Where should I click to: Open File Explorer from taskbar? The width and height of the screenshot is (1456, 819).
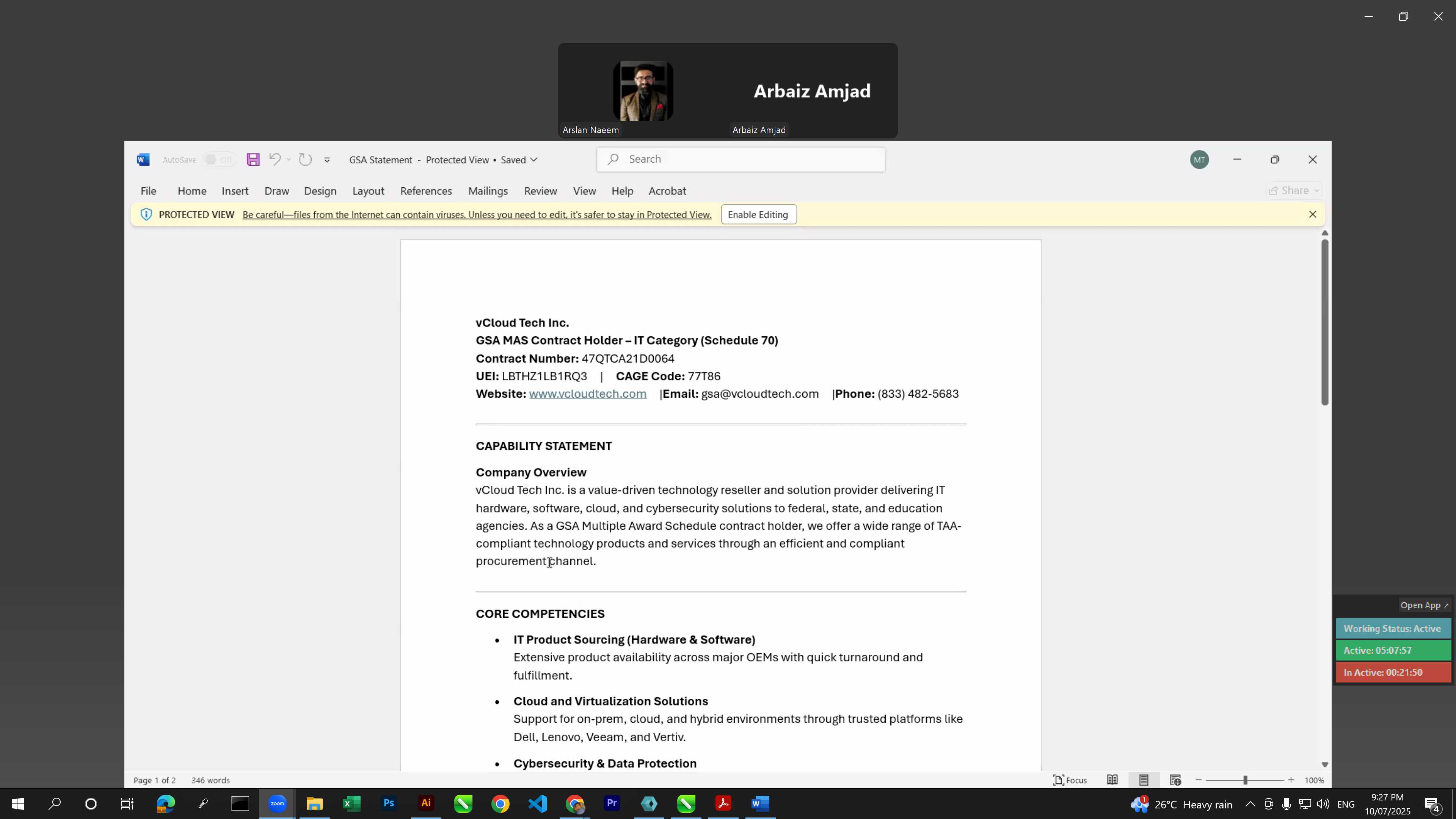tap(314, 804)
